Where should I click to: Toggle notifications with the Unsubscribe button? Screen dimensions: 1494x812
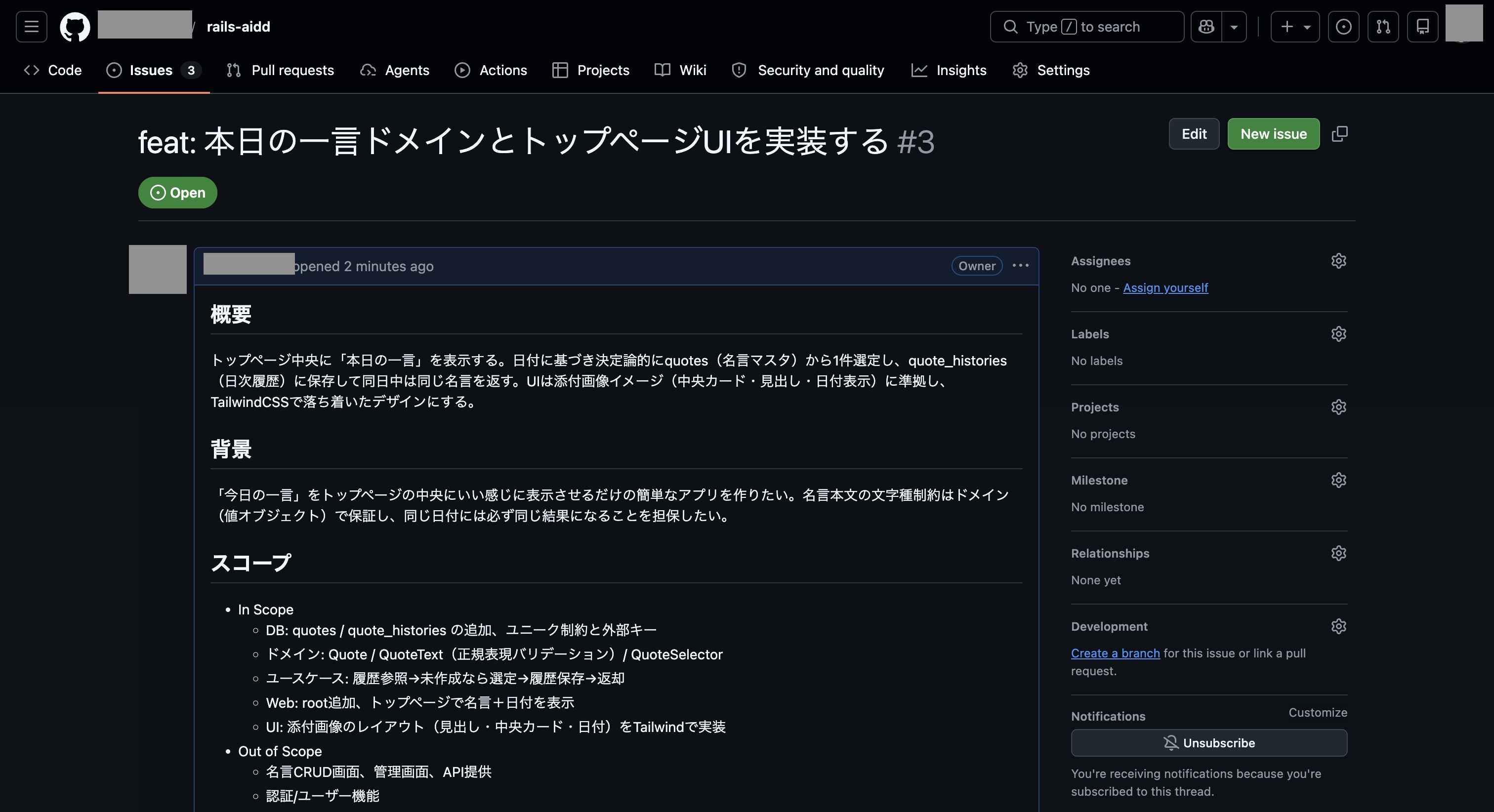pyautogui.click(x=1208, y=743)
